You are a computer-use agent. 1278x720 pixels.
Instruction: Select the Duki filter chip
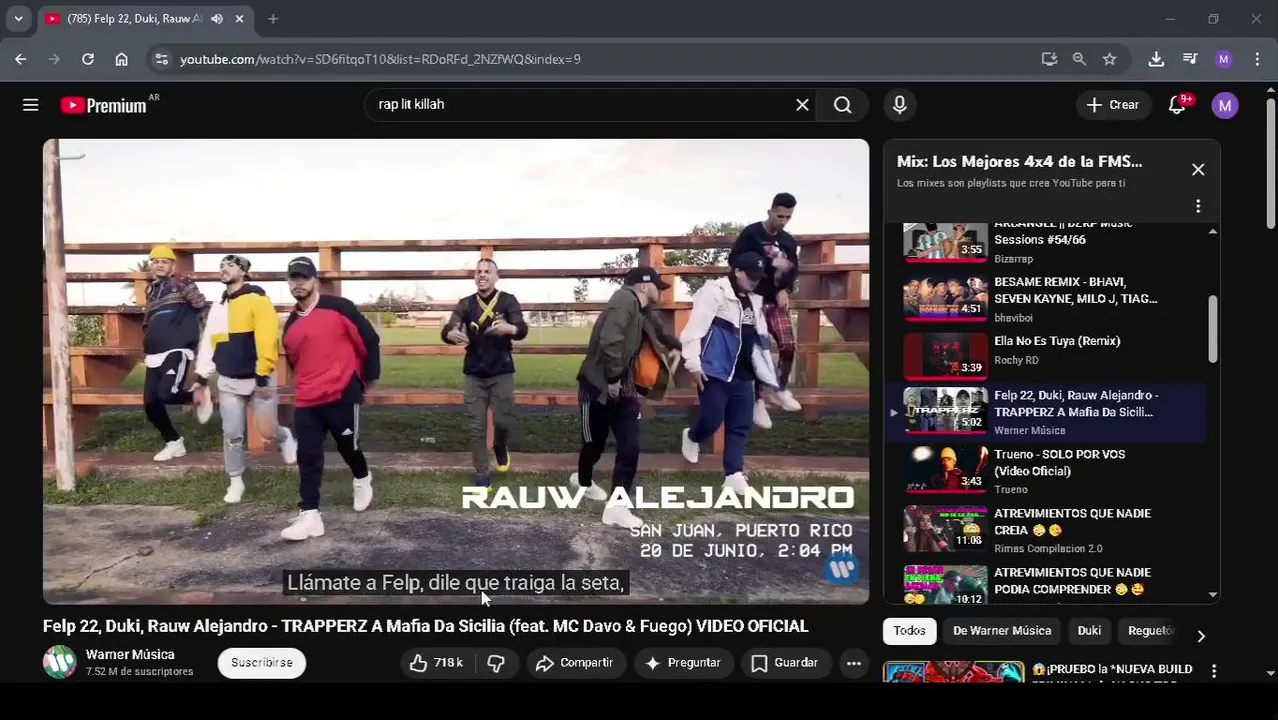(1089, 631)
